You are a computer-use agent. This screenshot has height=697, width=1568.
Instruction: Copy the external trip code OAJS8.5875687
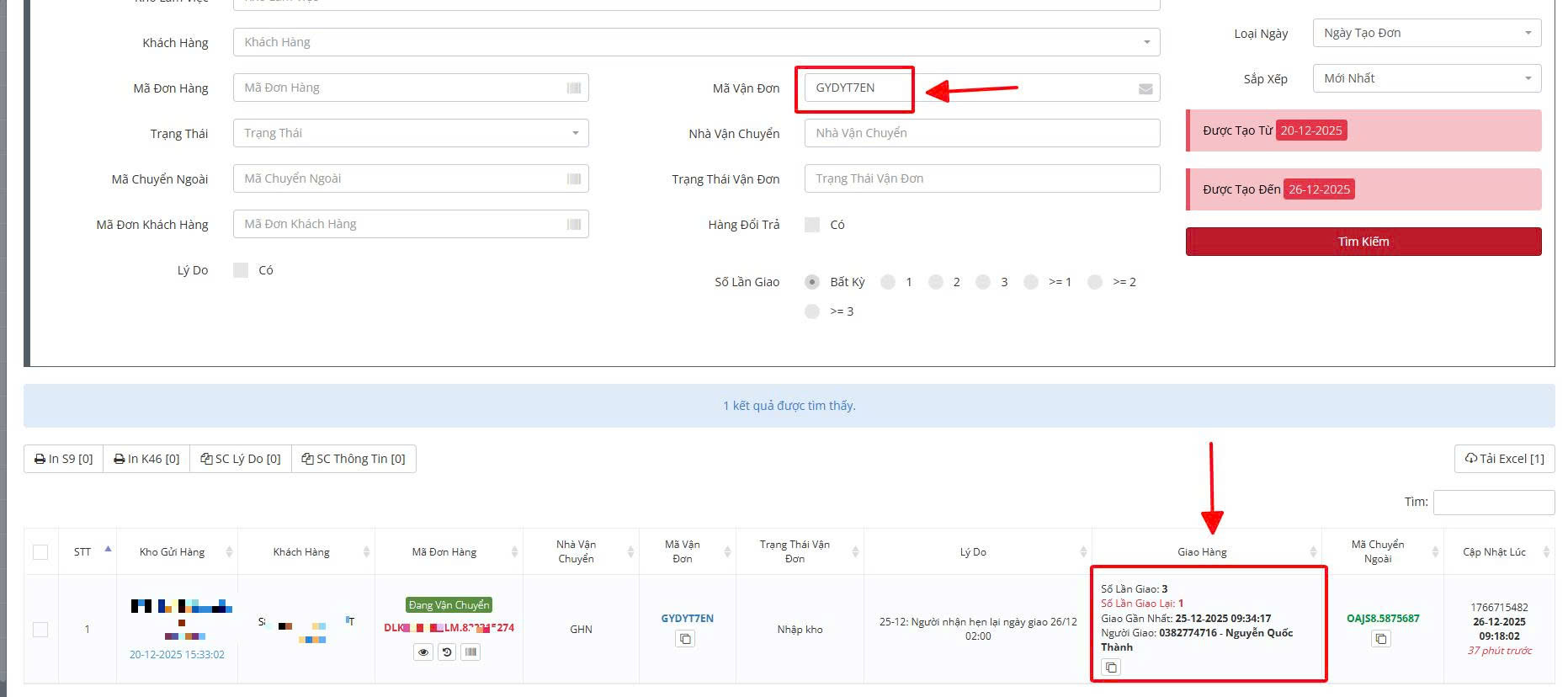point(1380,639)
